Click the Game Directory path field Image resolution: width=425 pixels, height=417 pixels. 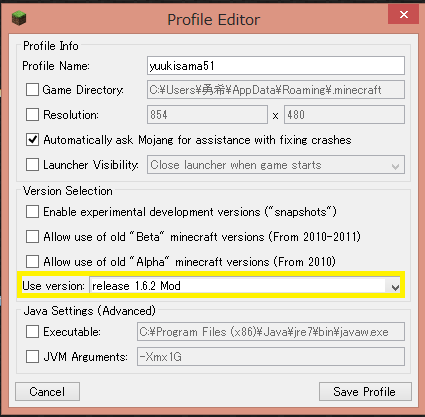(276, 90)
